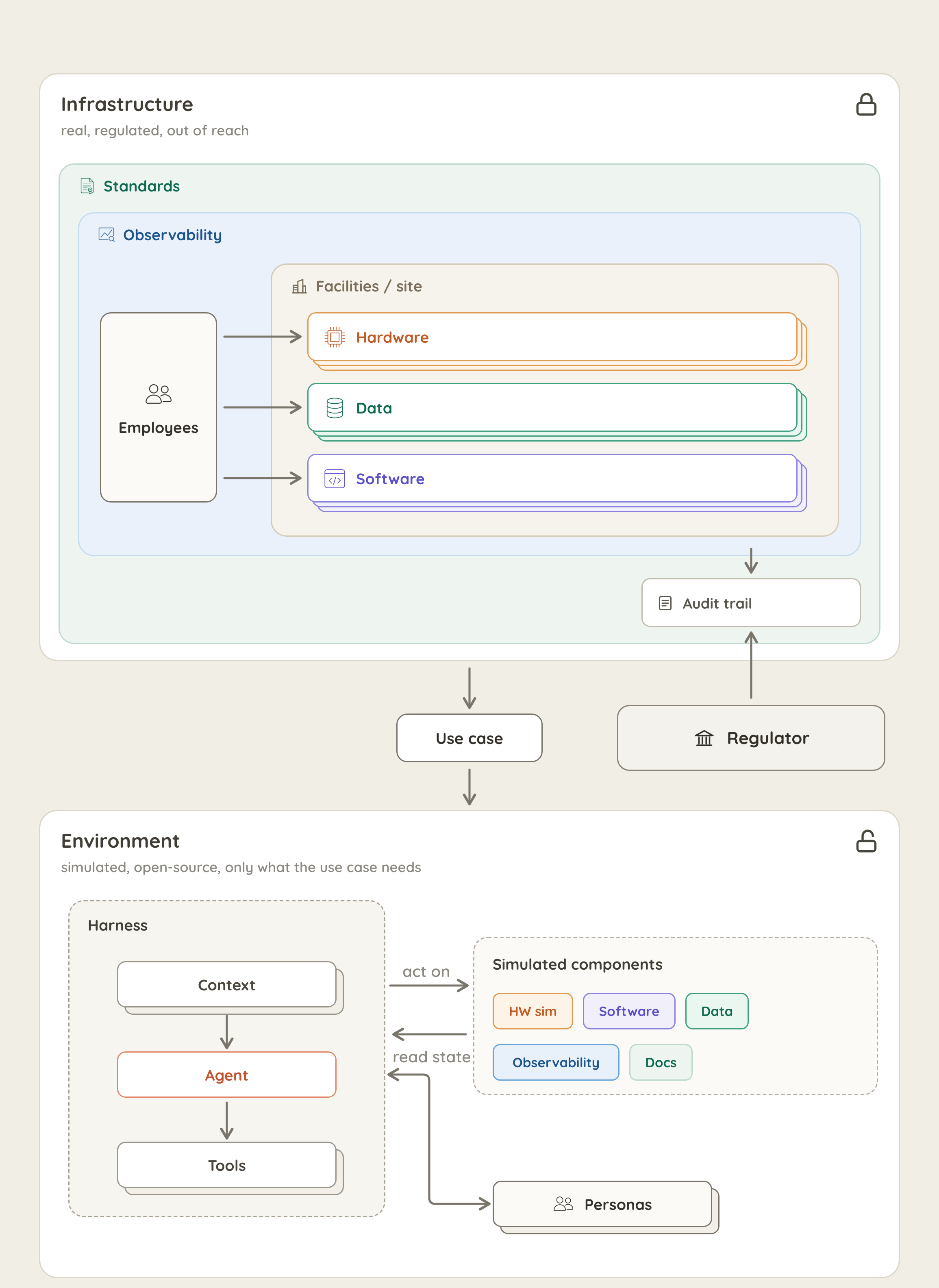Click the Data database icon

(334, 407)
